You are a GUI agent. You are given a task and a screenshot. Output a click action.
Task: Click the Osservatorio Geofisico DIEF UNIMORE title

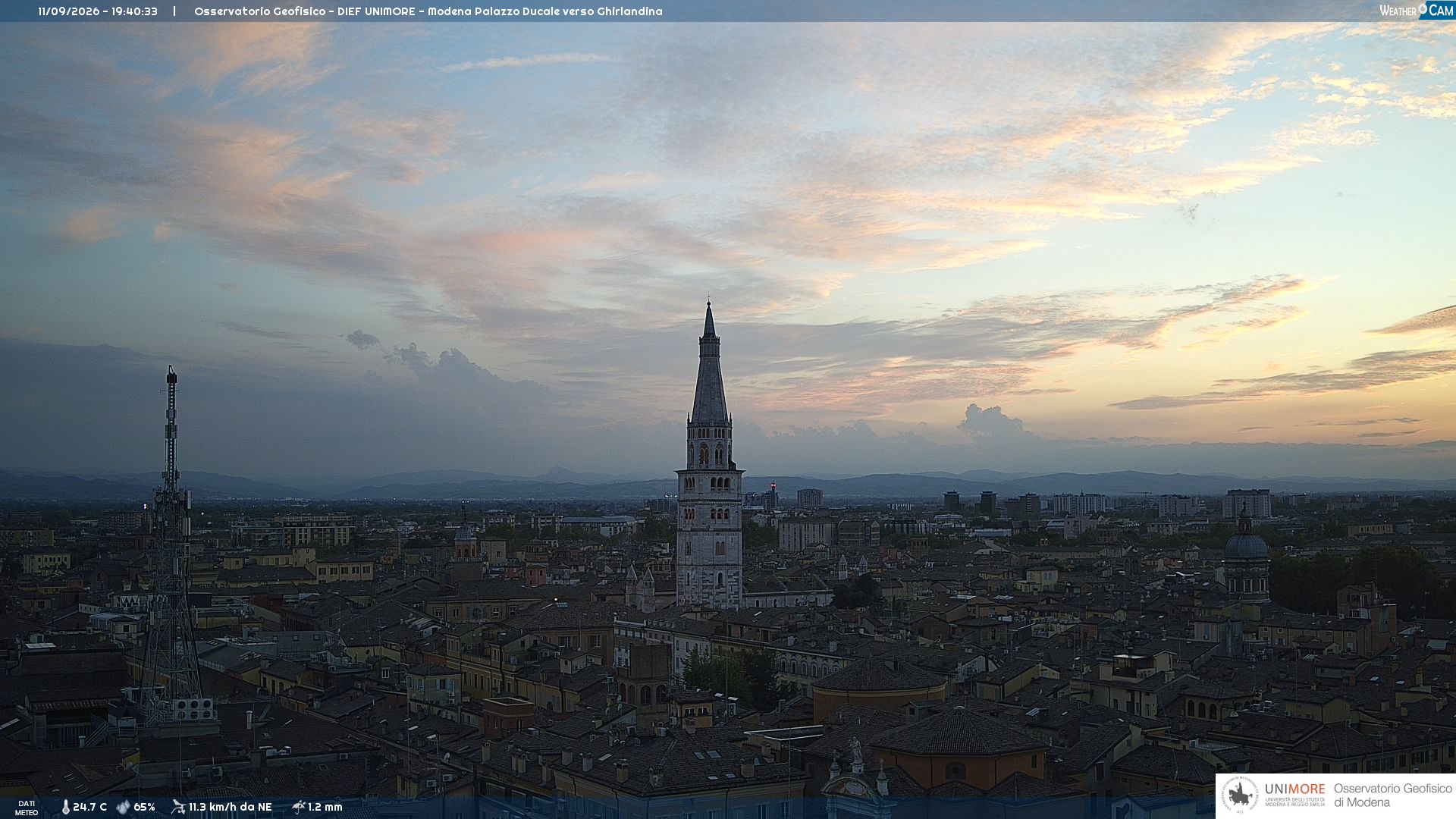pyautogui.click(x=428, y=11)
